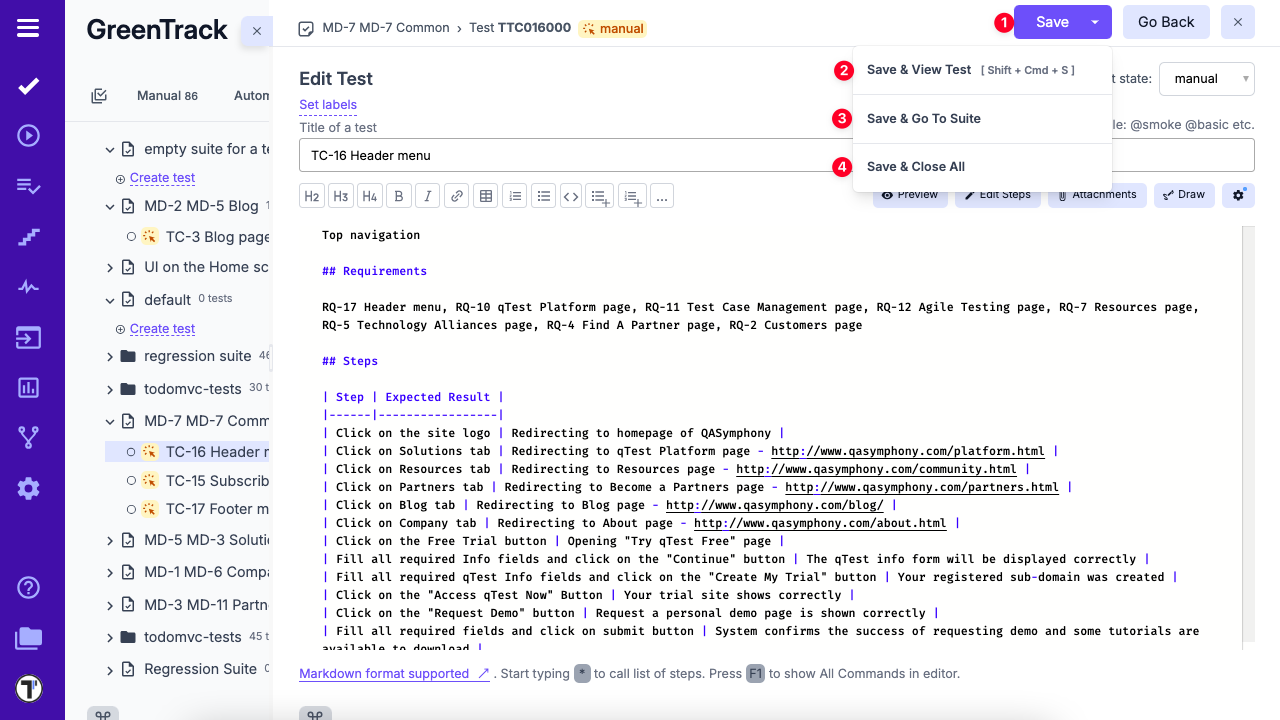This screenshot has height=720, width=1280.
Task: Select the radio circle beside TC-3 Blog page
Action: click(x=131, y=237)
